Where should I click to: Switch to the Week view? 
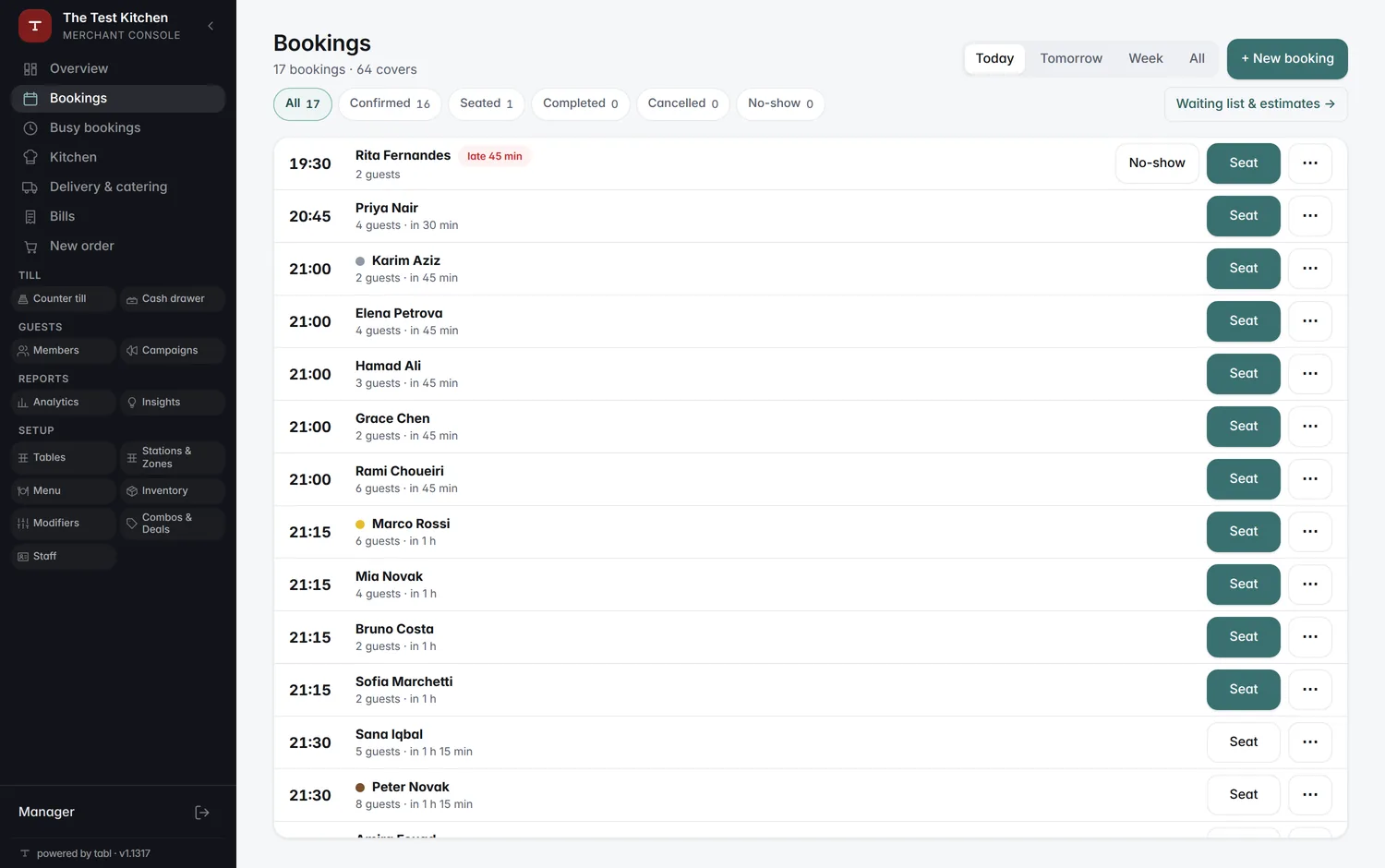[1146, 58]
